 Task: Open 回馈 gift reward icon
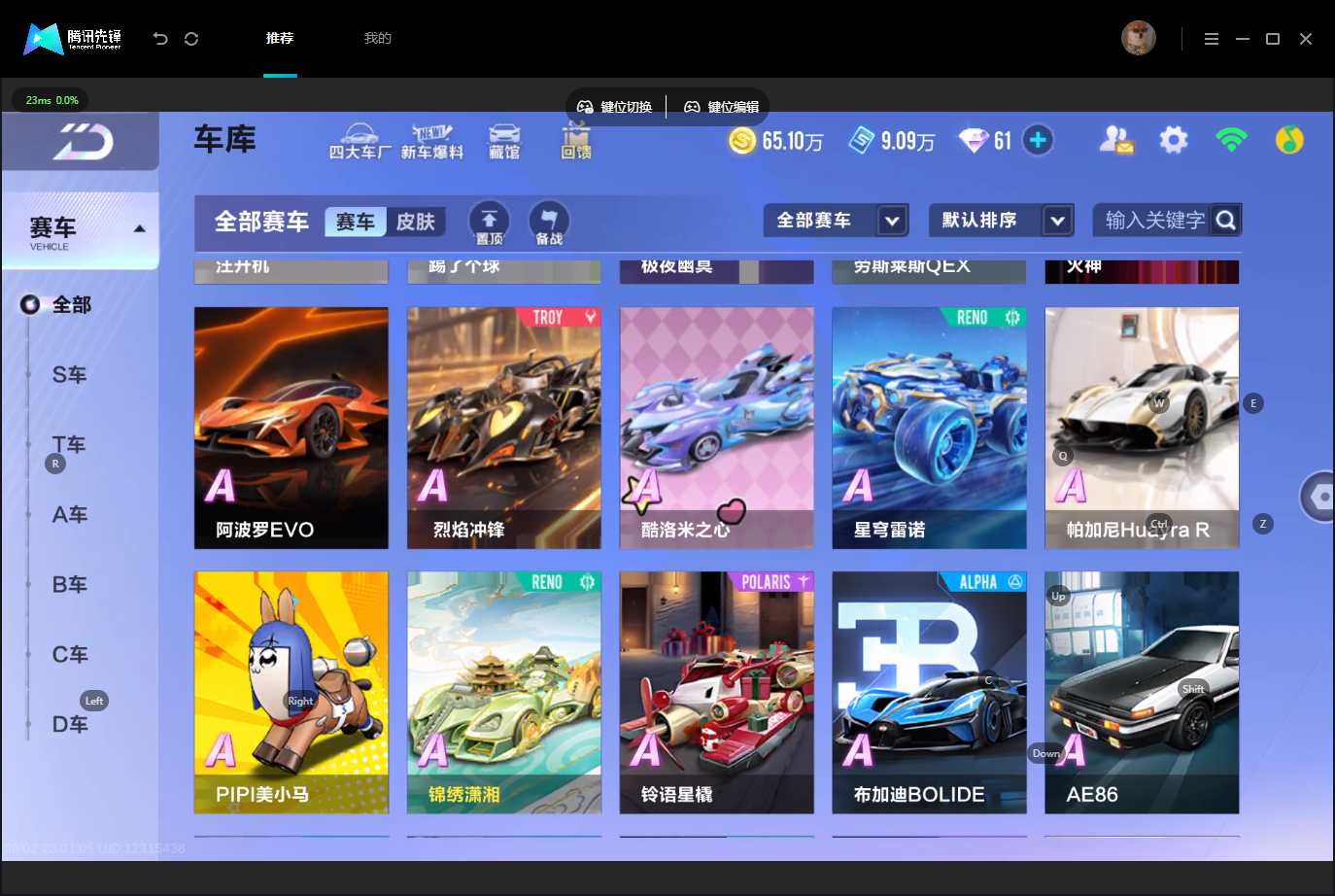tap(576, 142)
